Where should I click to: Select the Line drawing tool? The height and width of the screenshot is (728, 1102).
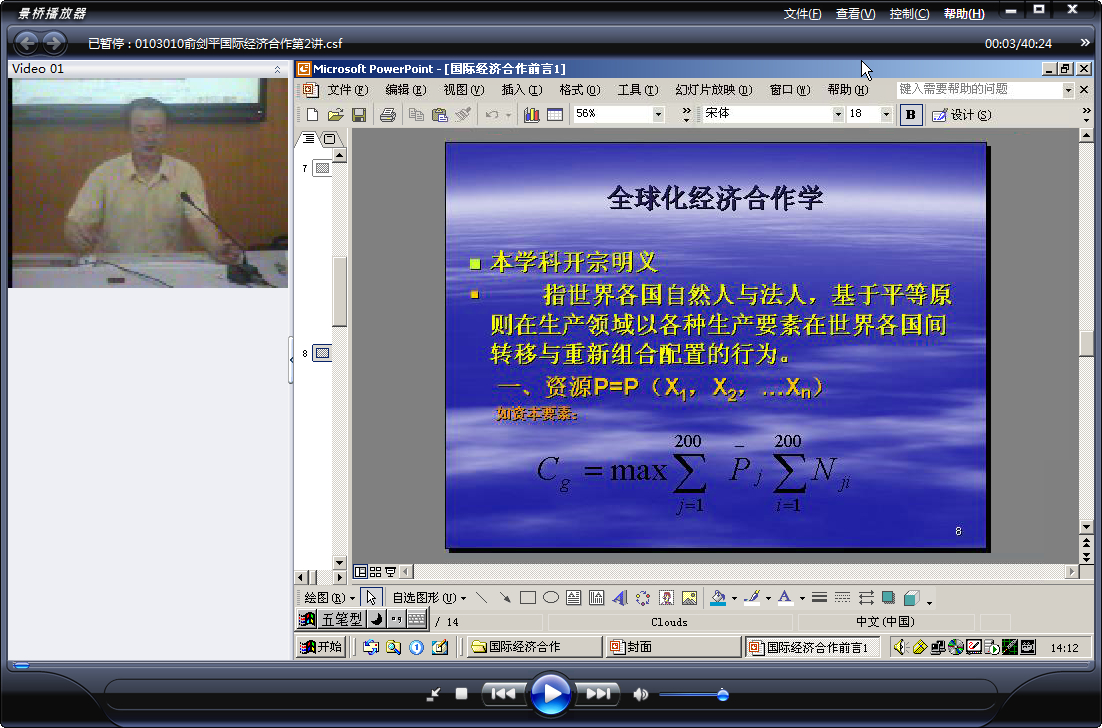[481, 598]
